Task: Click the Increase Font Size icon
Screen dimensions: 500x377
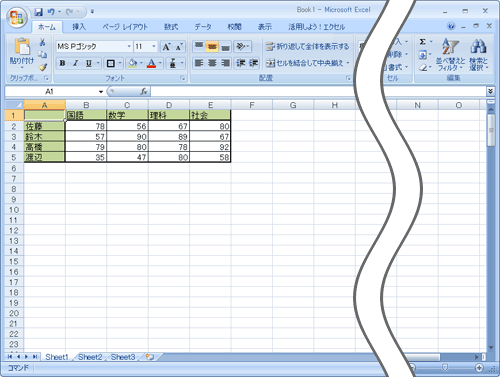Action: point(166,47)
